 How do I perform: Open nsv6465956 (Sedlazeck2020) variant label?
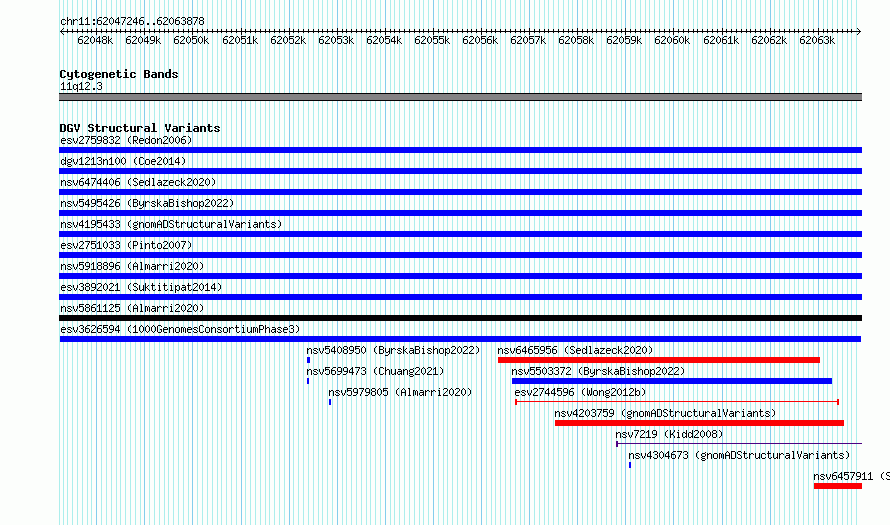576,350
